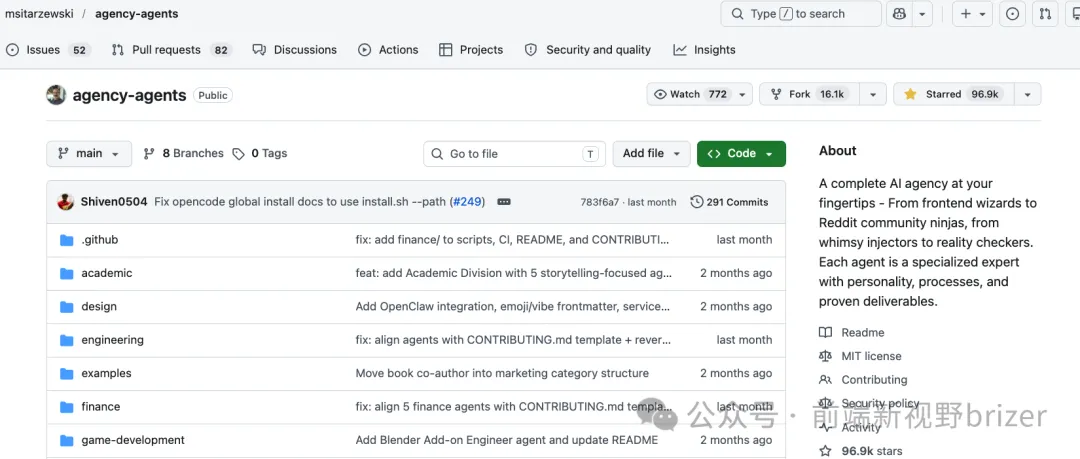This screenshot has height=459, width=1080.
Task: Click the academic folder icon
Action: pyautogui.click(x=67, y=274)
